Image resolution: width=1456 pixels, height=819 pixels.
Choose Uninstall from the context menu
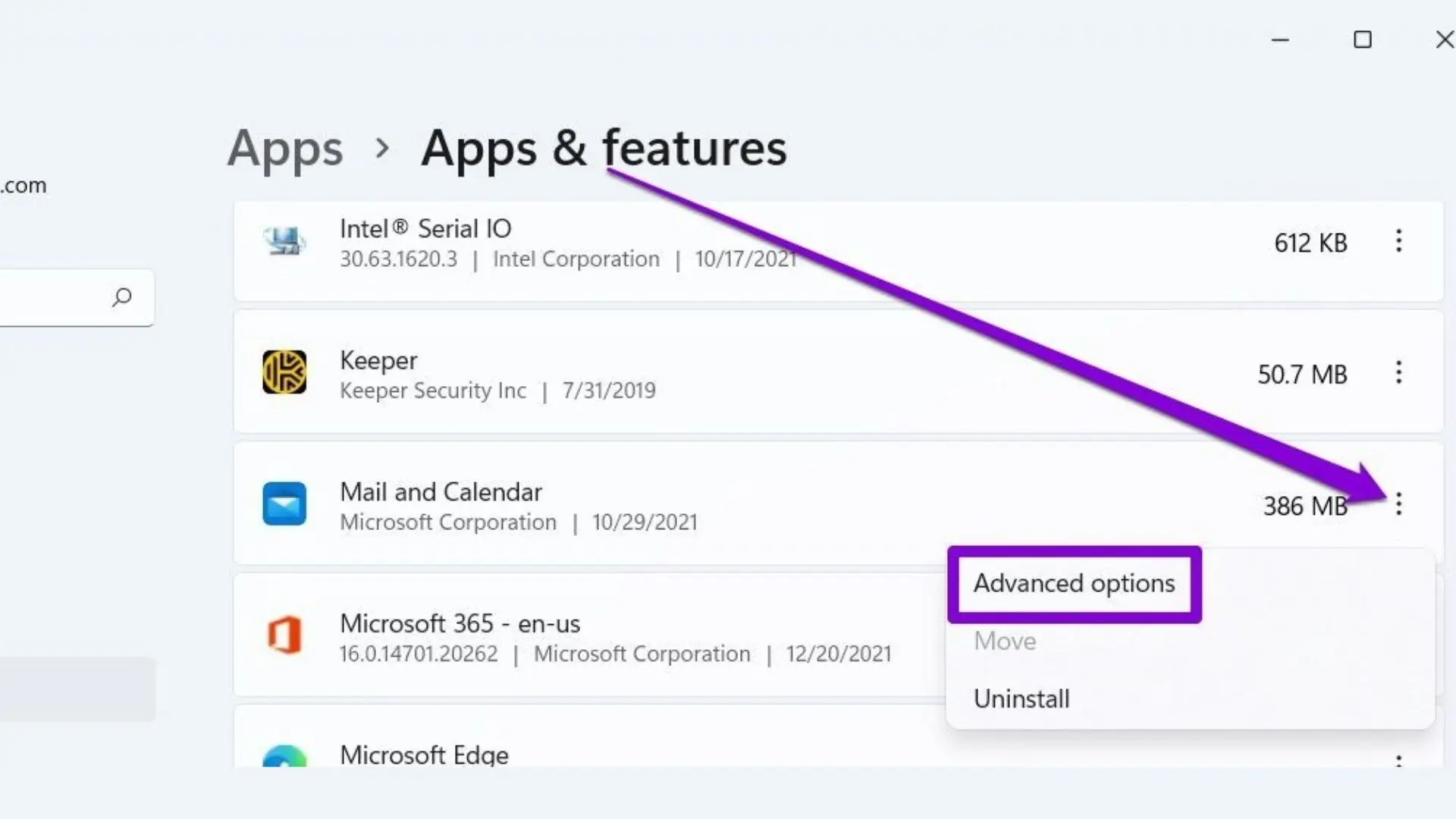coord(1021,699)
